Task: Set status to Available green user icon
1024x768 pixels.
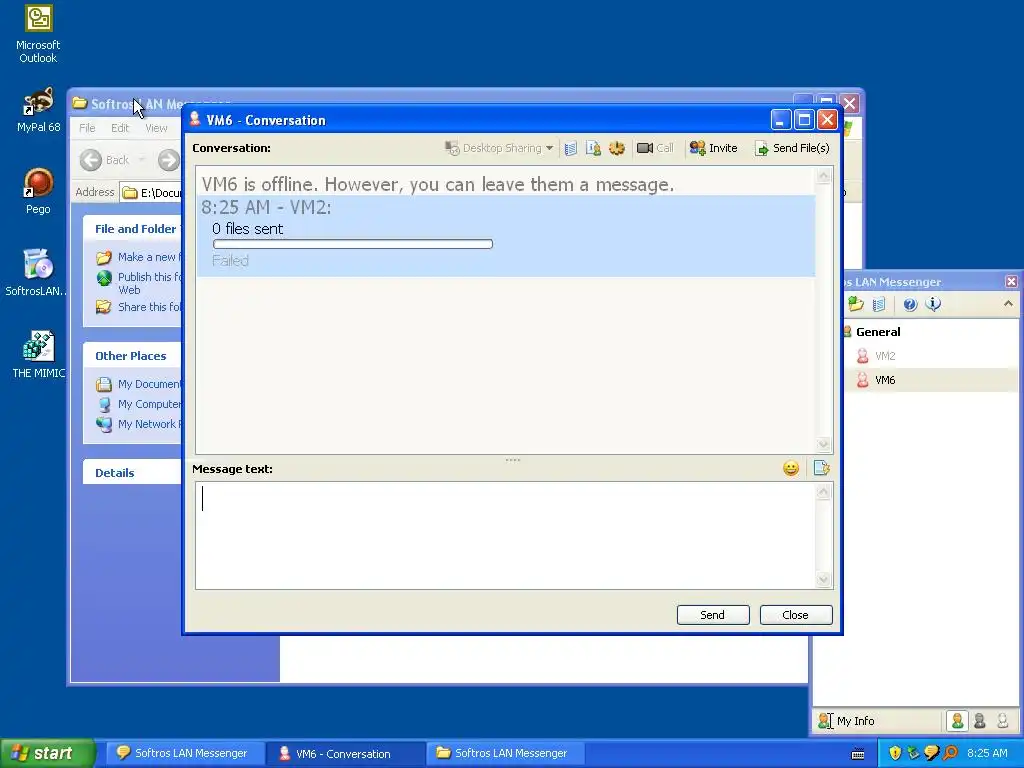Action: point(957,721)
